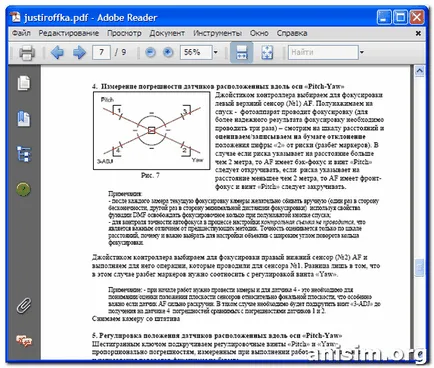
Task: Close the document with menu bar X
Action: point(418,33)
